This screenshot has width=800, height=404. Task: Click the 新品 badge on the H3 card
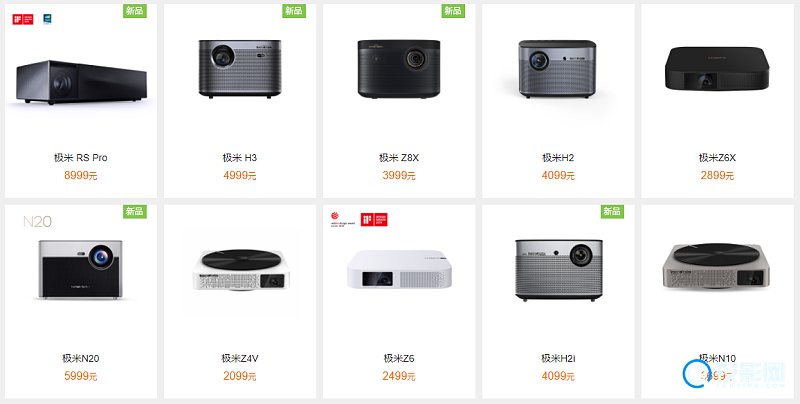coord(294,11)
